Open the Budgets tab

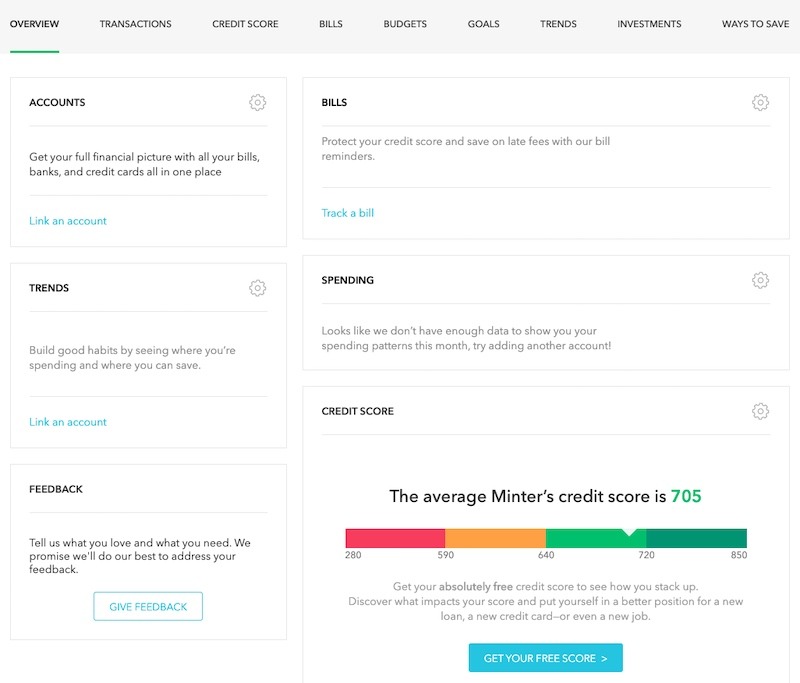[405, 23]
